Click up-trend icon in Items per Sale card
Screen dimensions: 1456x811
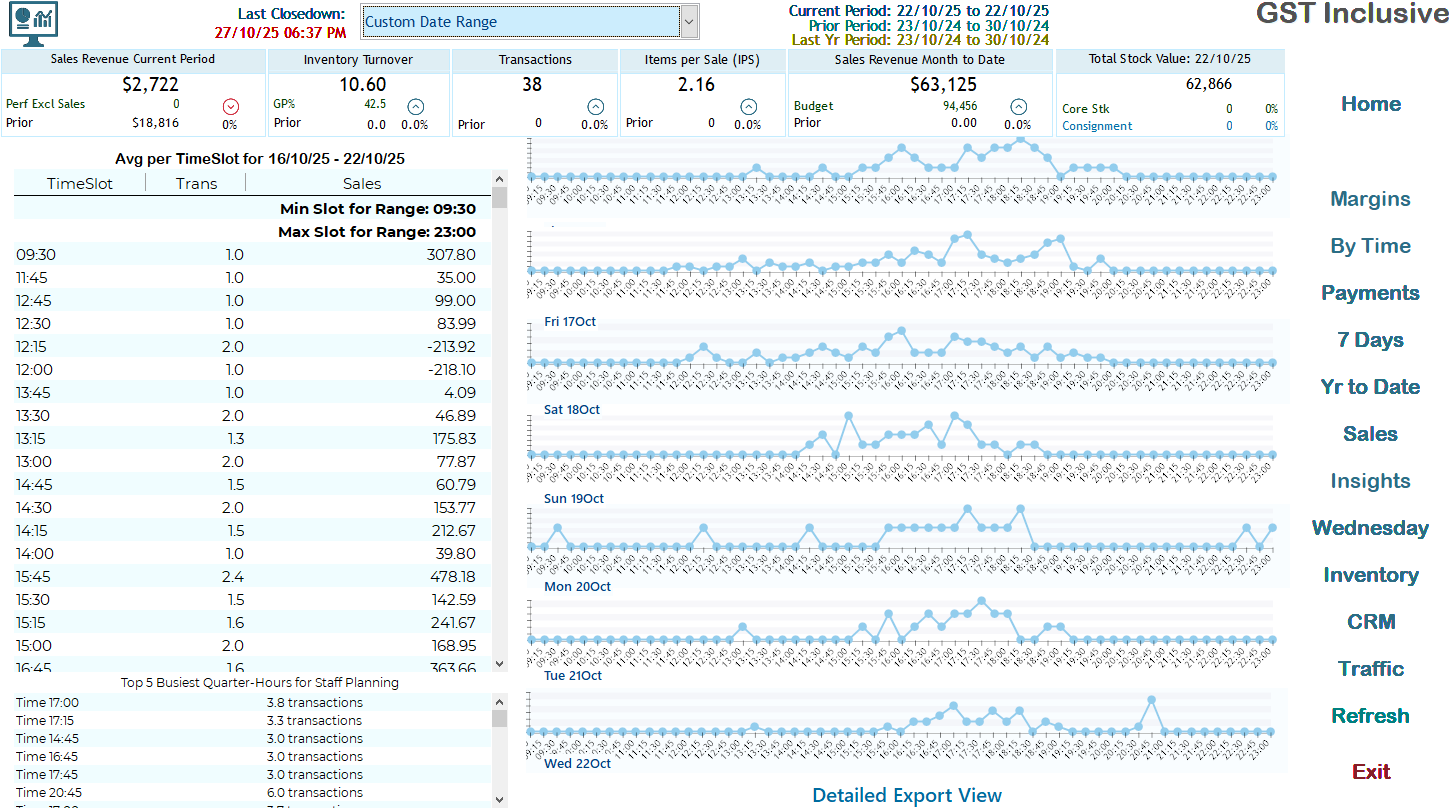click(748, 106)
